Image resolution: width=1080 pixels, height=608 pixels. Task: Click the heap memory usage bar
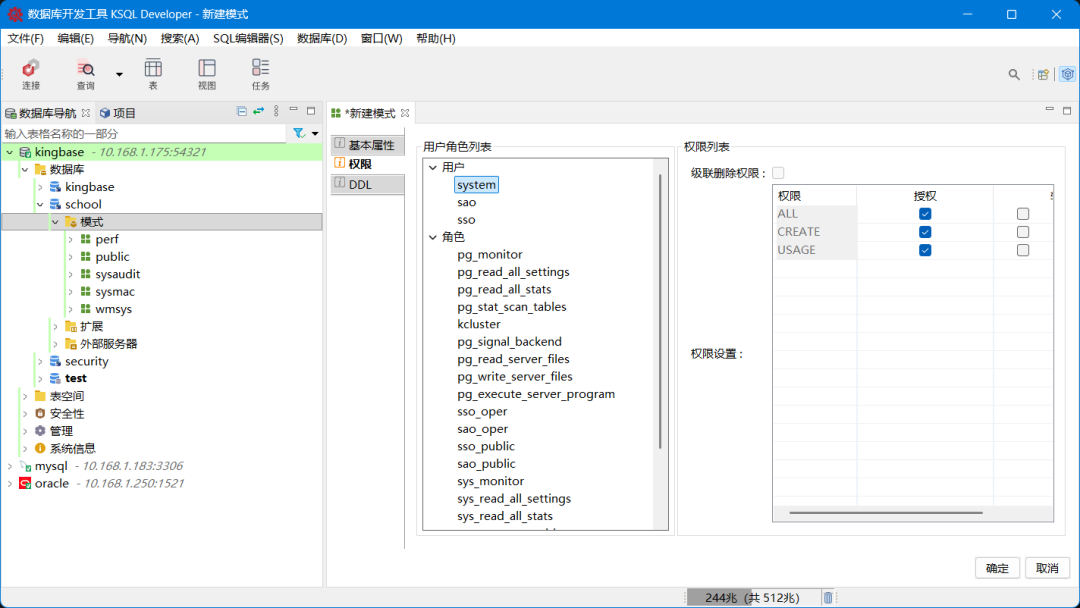pos(754,598)
